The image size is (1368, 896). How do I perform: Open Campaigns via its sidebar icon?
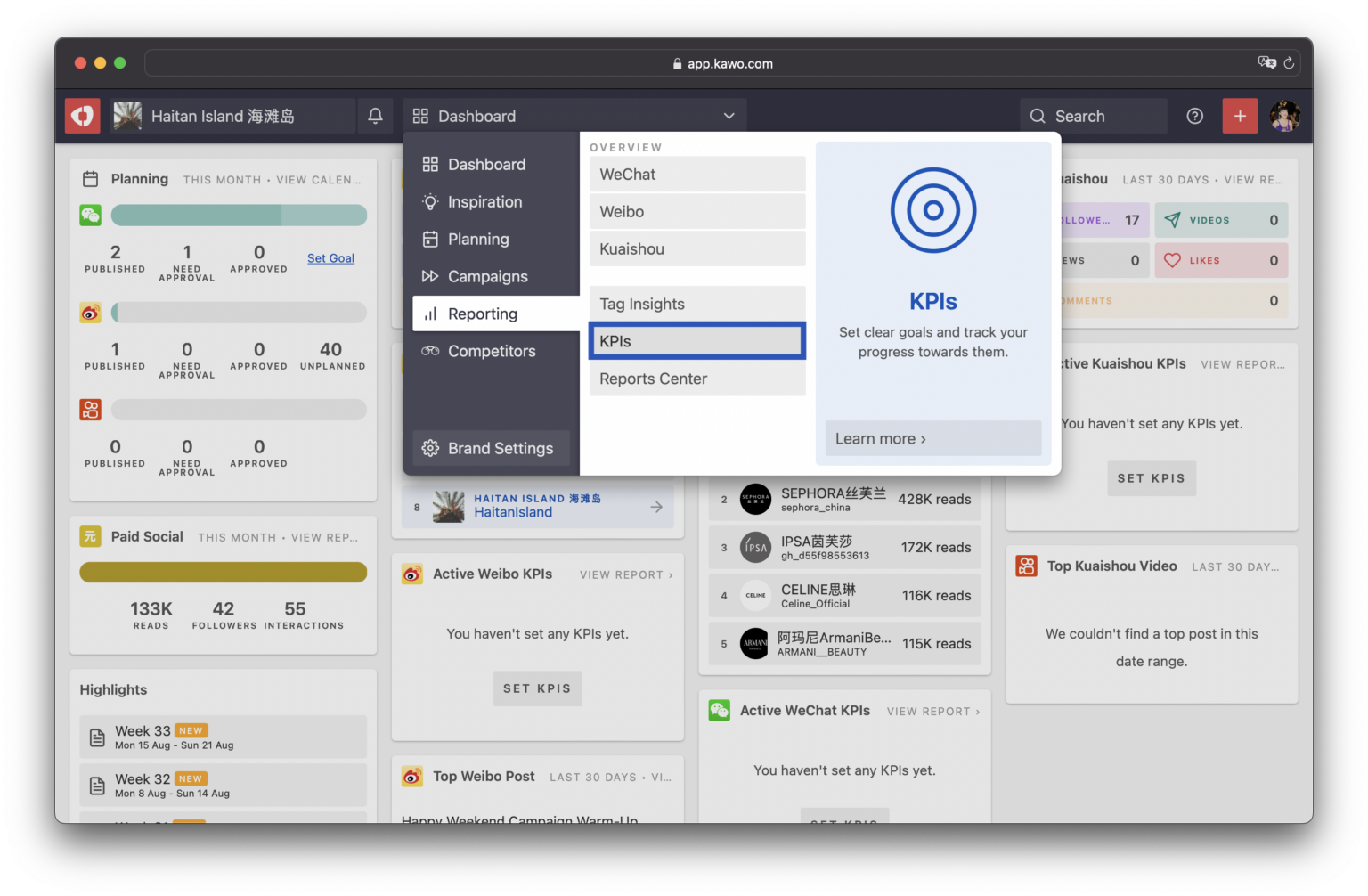(430, 276)
